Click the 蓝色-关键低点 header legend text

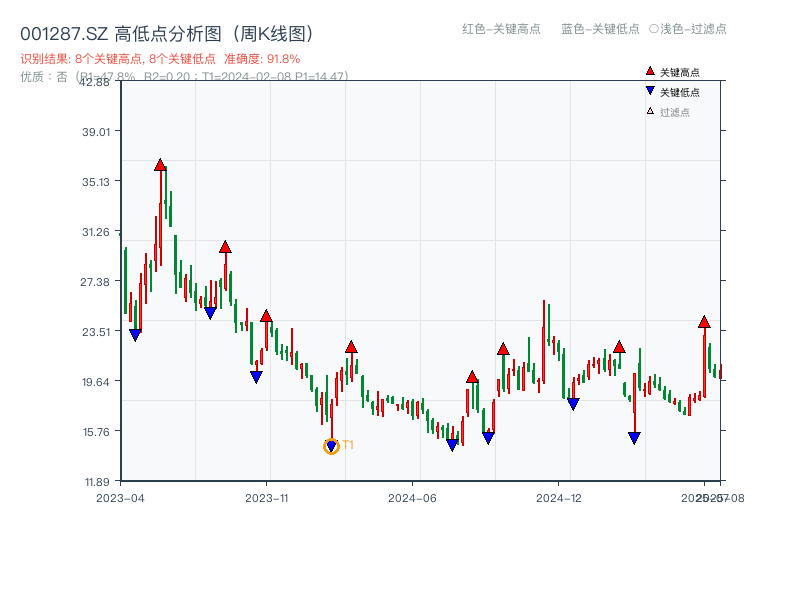pos(600,29)
